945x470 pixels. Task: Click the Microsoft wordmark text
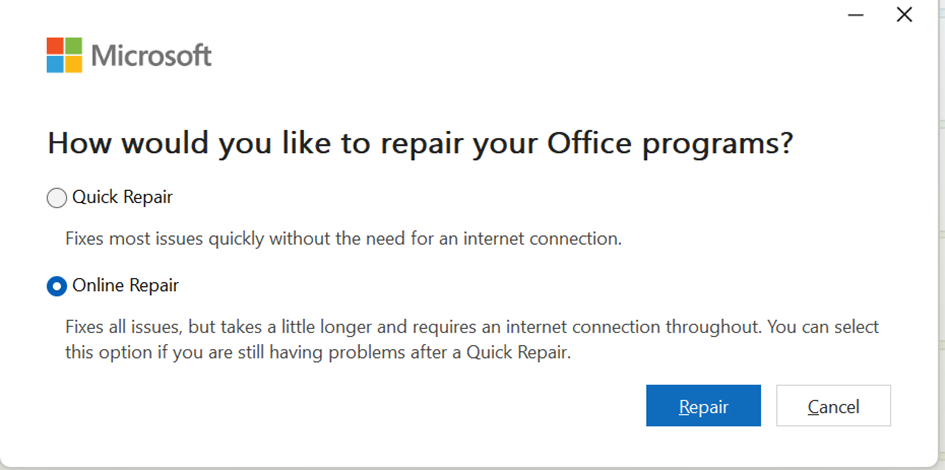click(151, 56)
